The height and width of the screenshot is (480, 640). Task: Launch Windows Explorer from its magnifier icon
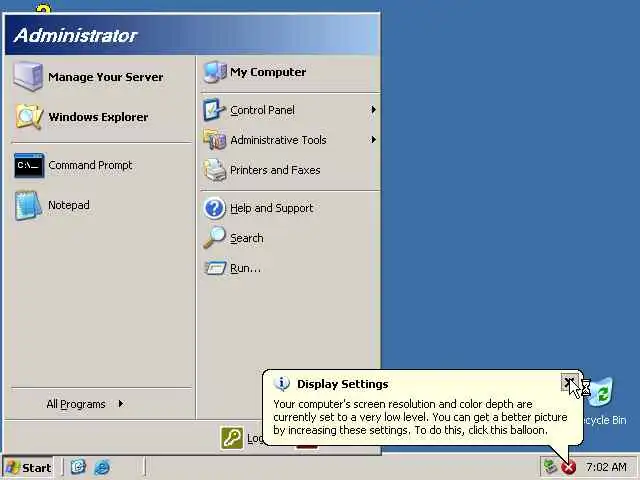point(29,117)
